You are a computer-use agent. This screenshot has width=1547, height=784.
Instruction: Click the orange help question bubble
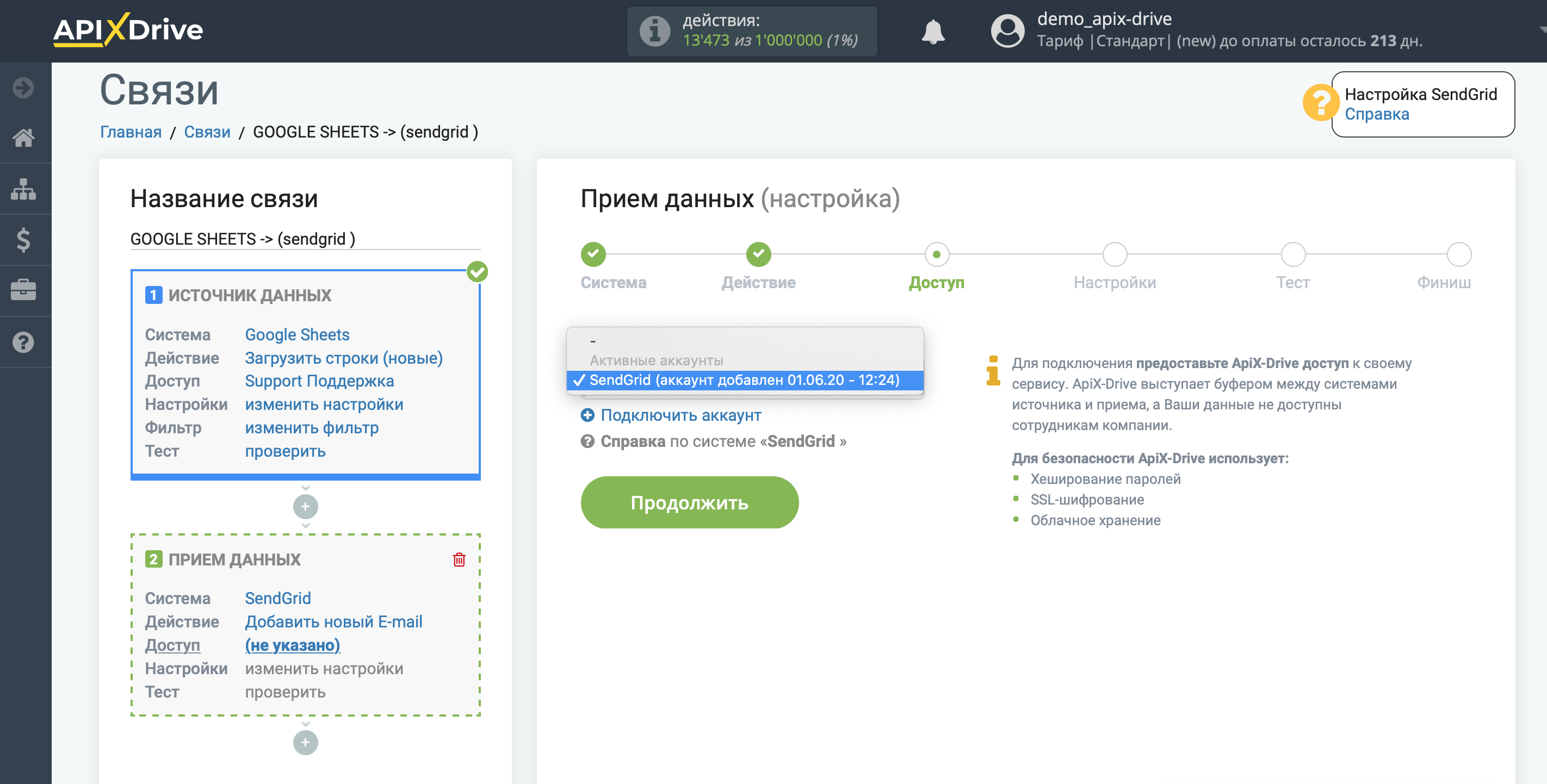coord(1320,103)
